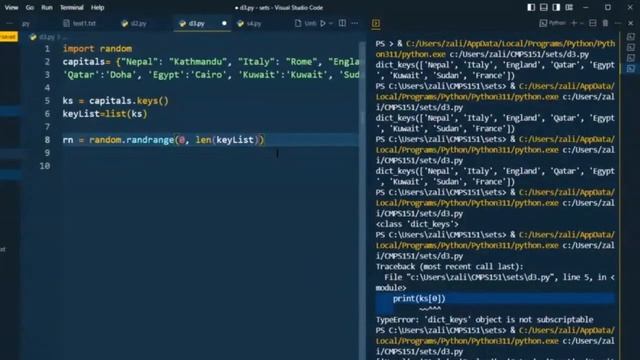Viewport: 640px width, 360px height.
Task: Click the 'rn = random.randrange' line
Action: tap(163, 140)
